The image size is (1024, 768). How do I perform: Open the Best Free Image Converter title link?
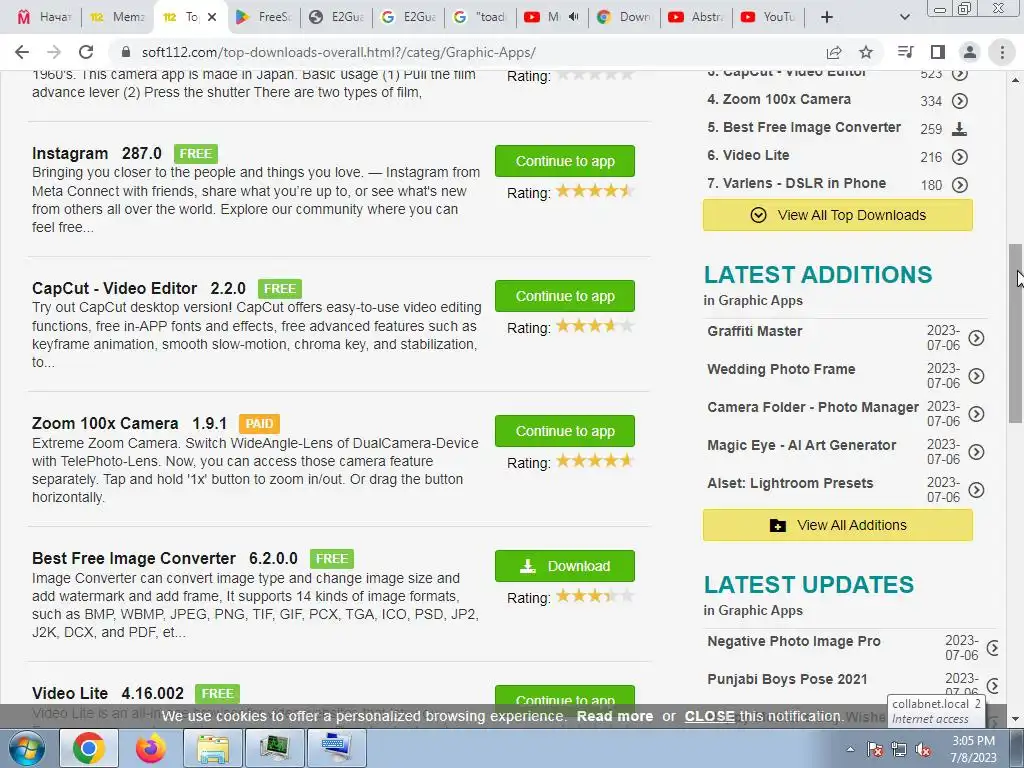point(165,558)
